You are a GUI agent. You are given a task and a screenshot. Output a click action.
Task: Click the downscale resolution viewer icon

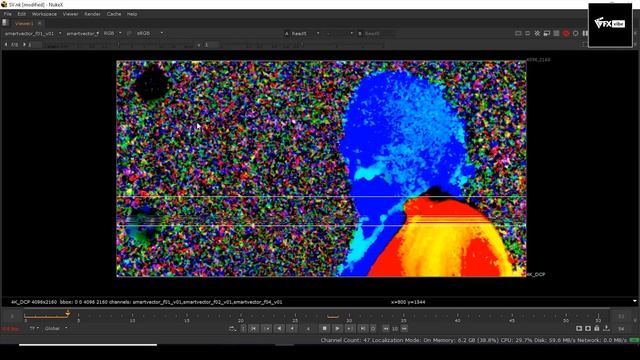[x=547, y=33]
